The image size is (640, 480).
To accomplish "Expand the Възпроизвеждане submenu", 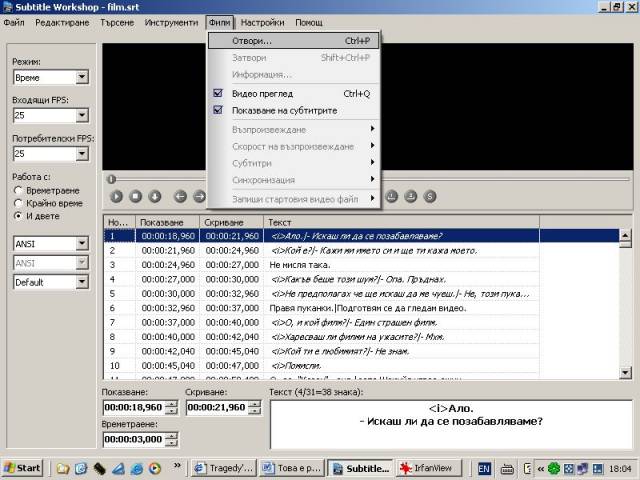I will (x=294, y=130).
